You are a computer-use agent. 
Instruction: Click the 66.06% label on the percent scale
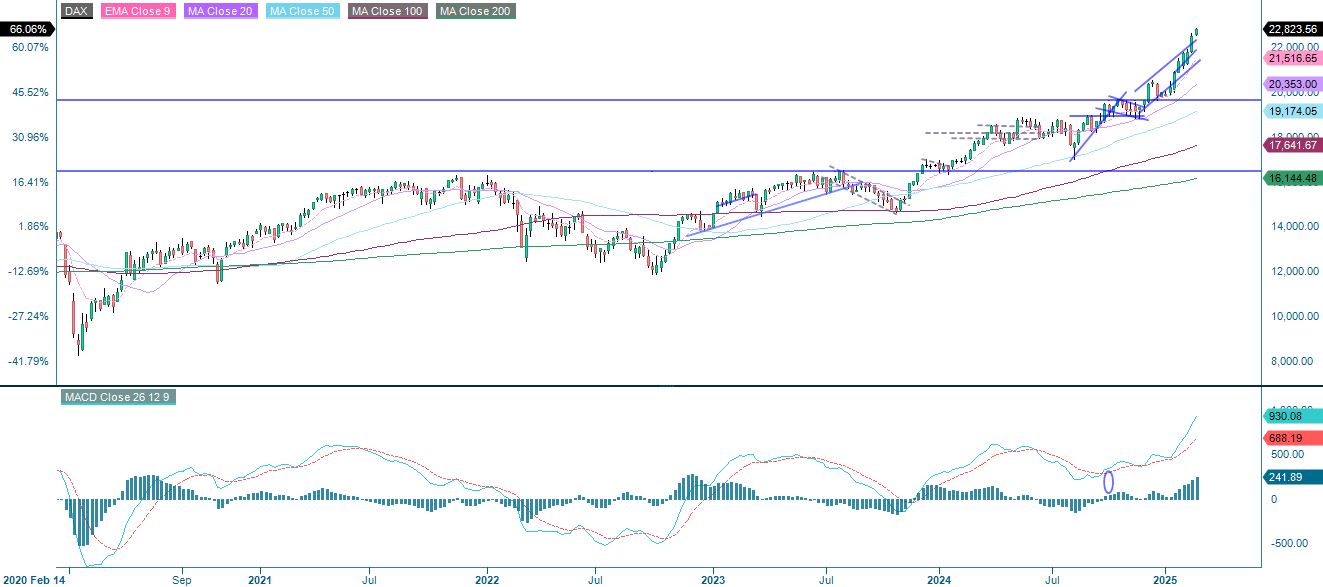29,29
